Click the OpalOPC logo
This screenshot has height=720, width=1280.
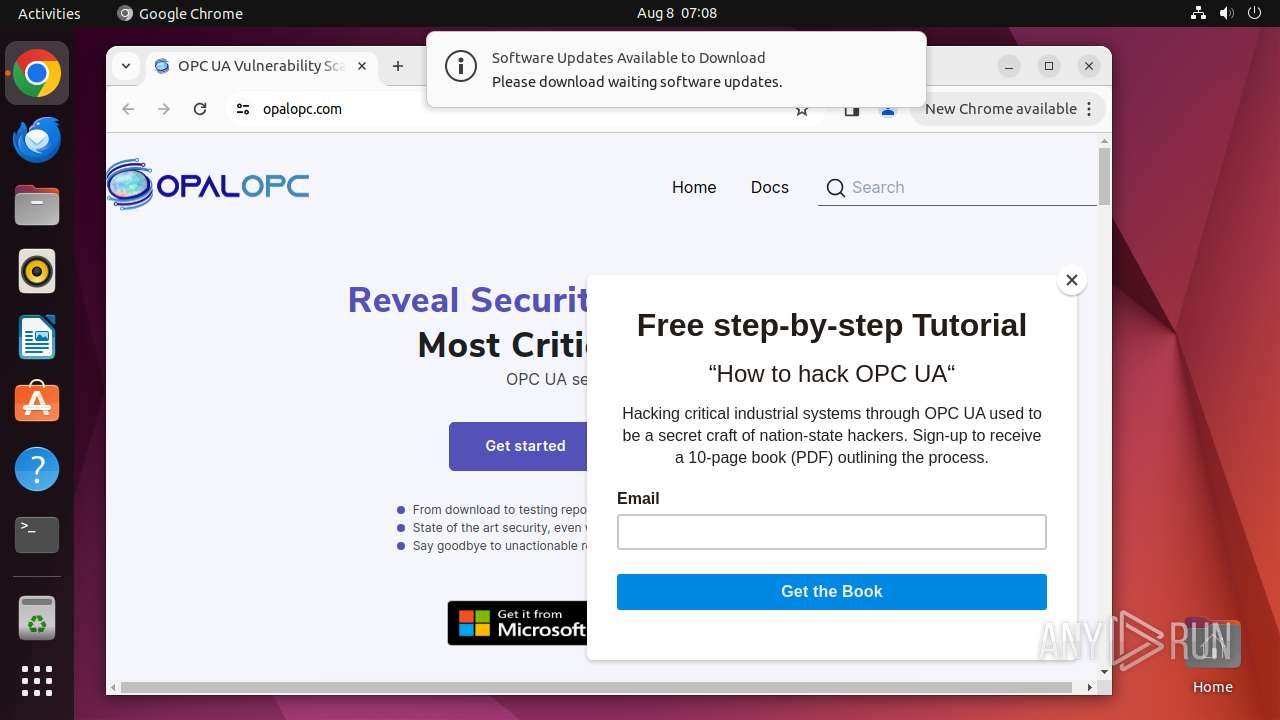click(208, 185)
